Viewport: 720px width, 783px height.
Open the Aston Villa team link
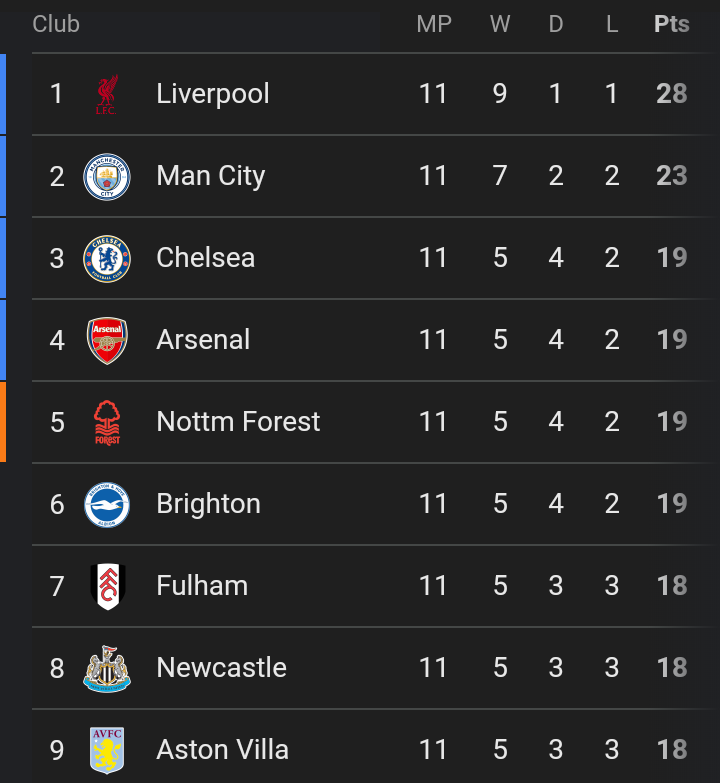tap(222, 750)
